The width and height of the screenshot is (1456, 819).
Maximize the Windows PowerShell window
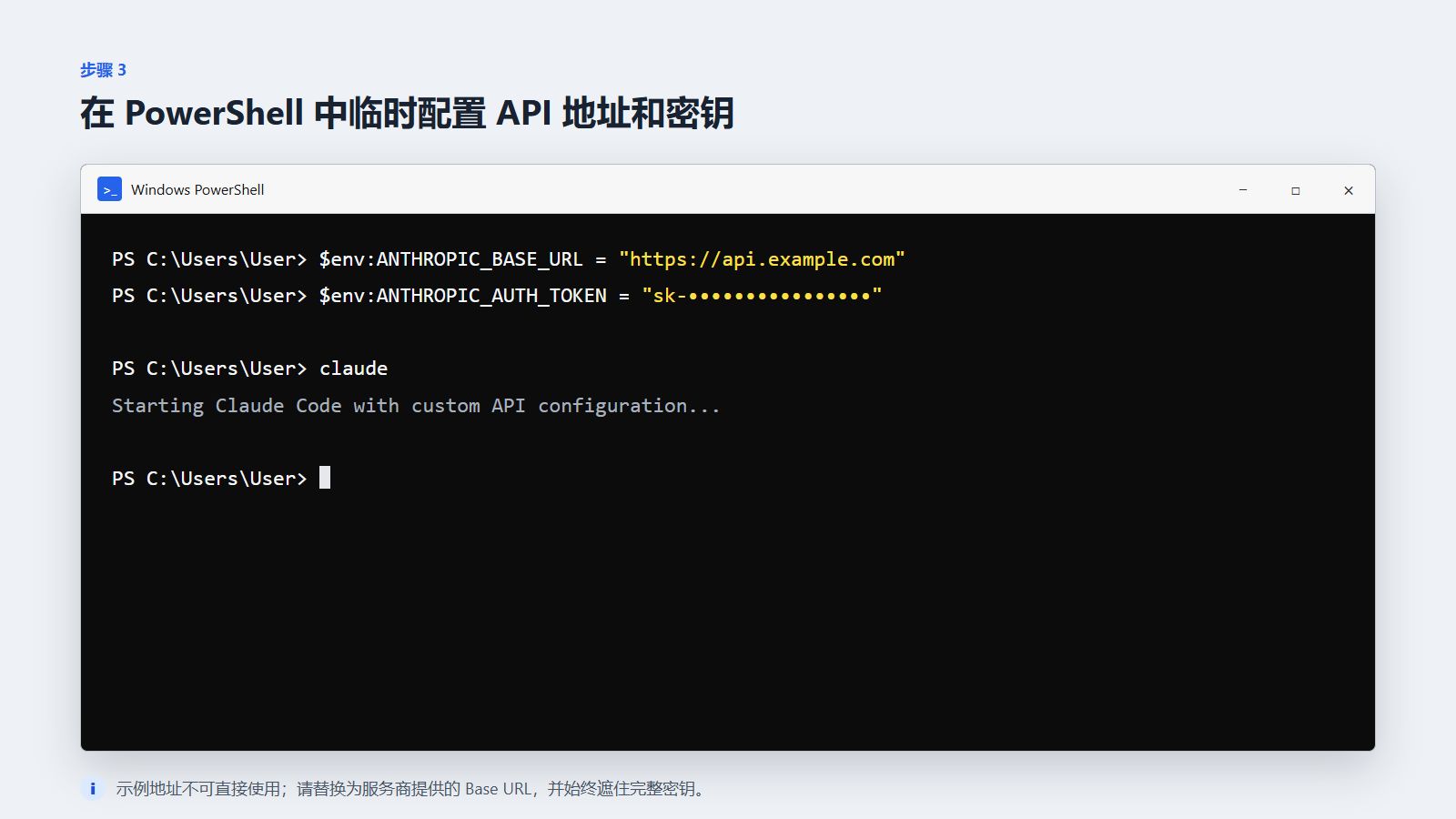(x=1296, y=190)
